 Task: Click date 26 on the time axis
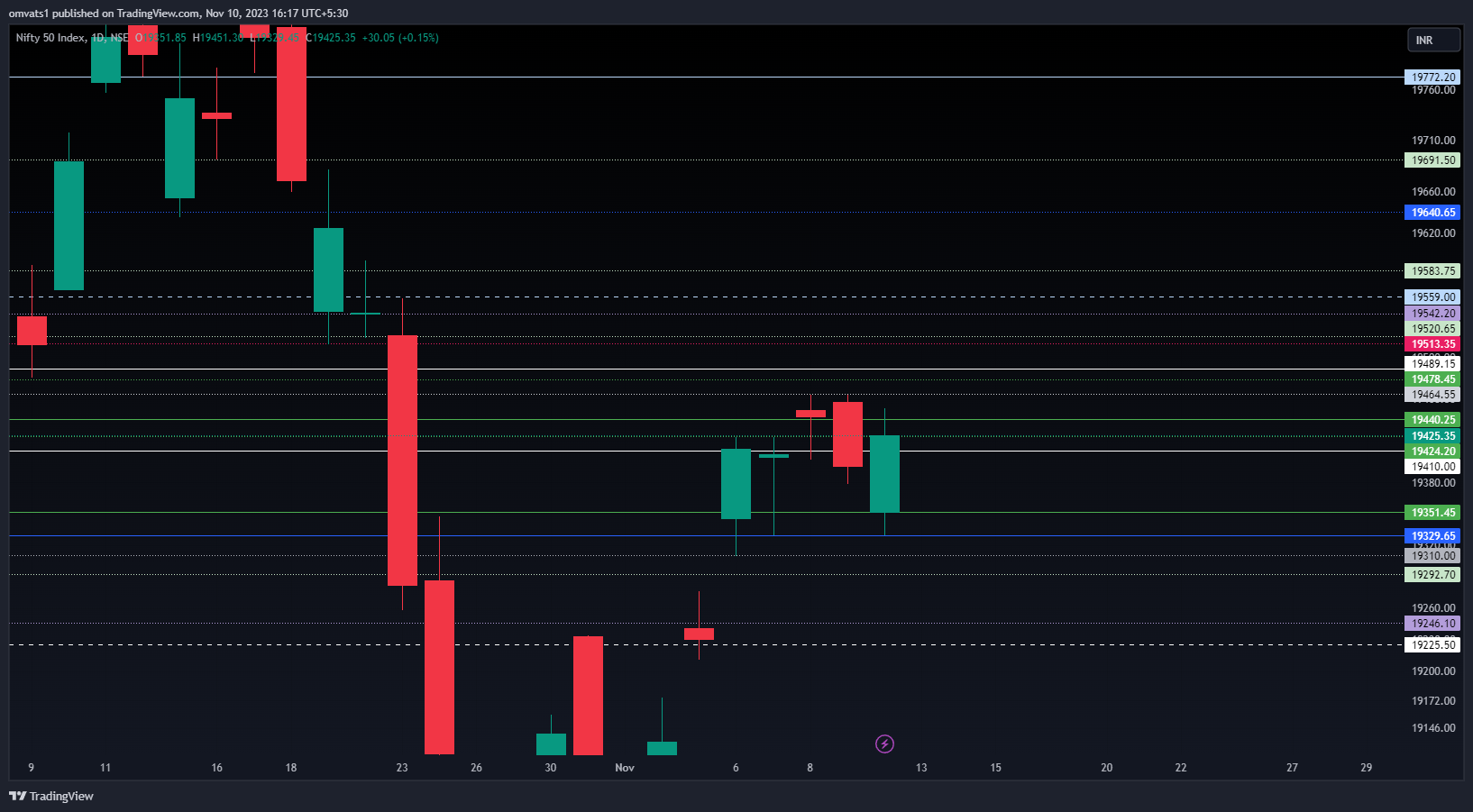click(x=476, y=768)
